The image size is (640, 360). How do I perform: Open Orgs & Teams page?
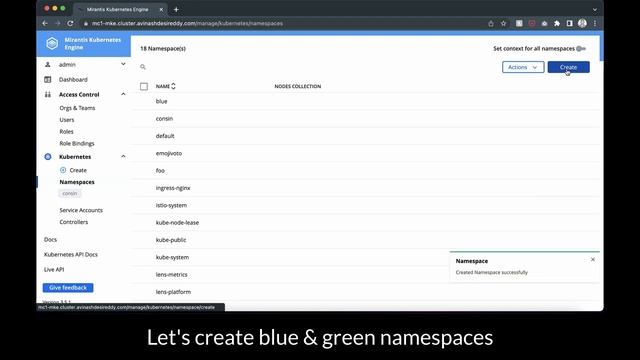point(77,108)
